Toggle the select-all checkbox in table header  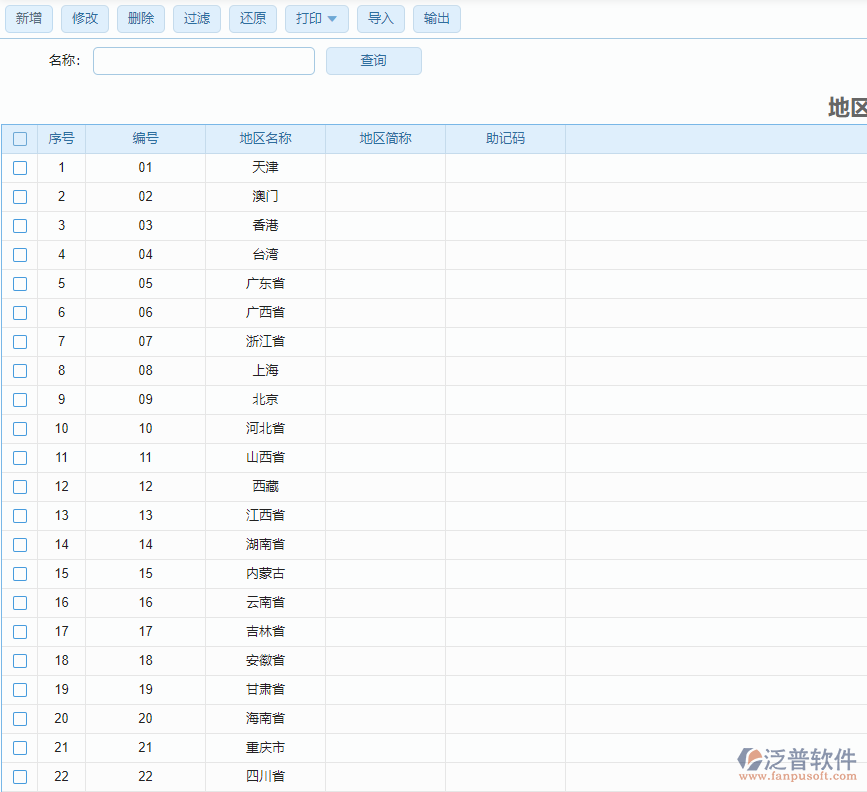point(20,139)
